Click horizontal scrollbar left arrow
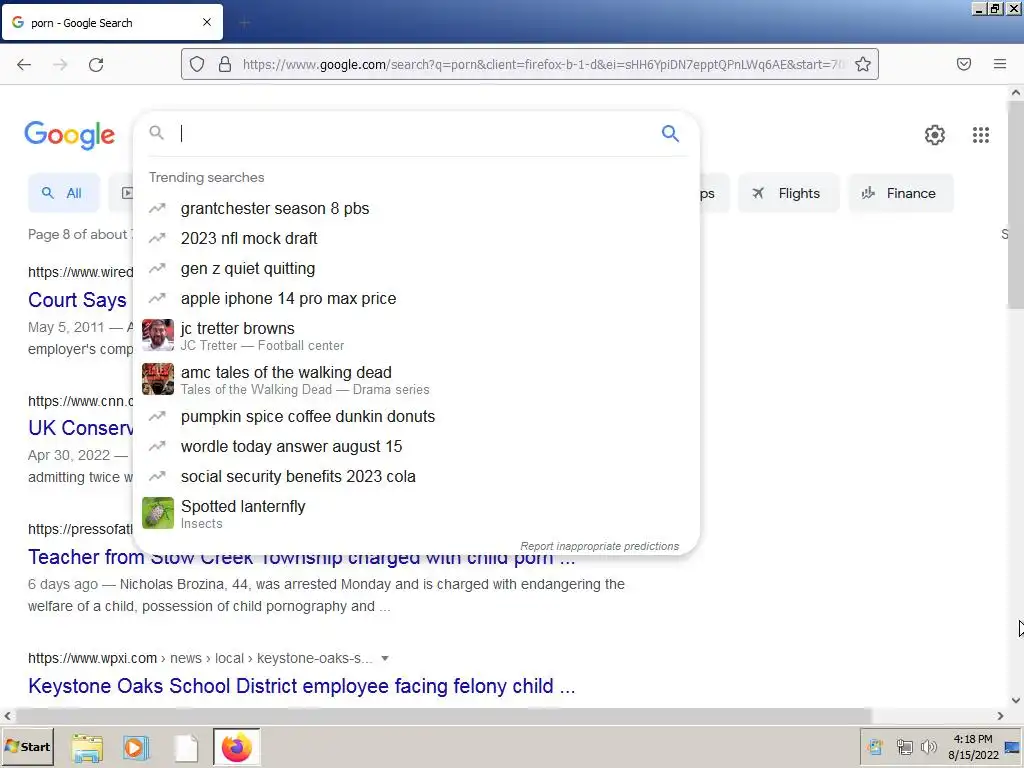 (8, 716)
